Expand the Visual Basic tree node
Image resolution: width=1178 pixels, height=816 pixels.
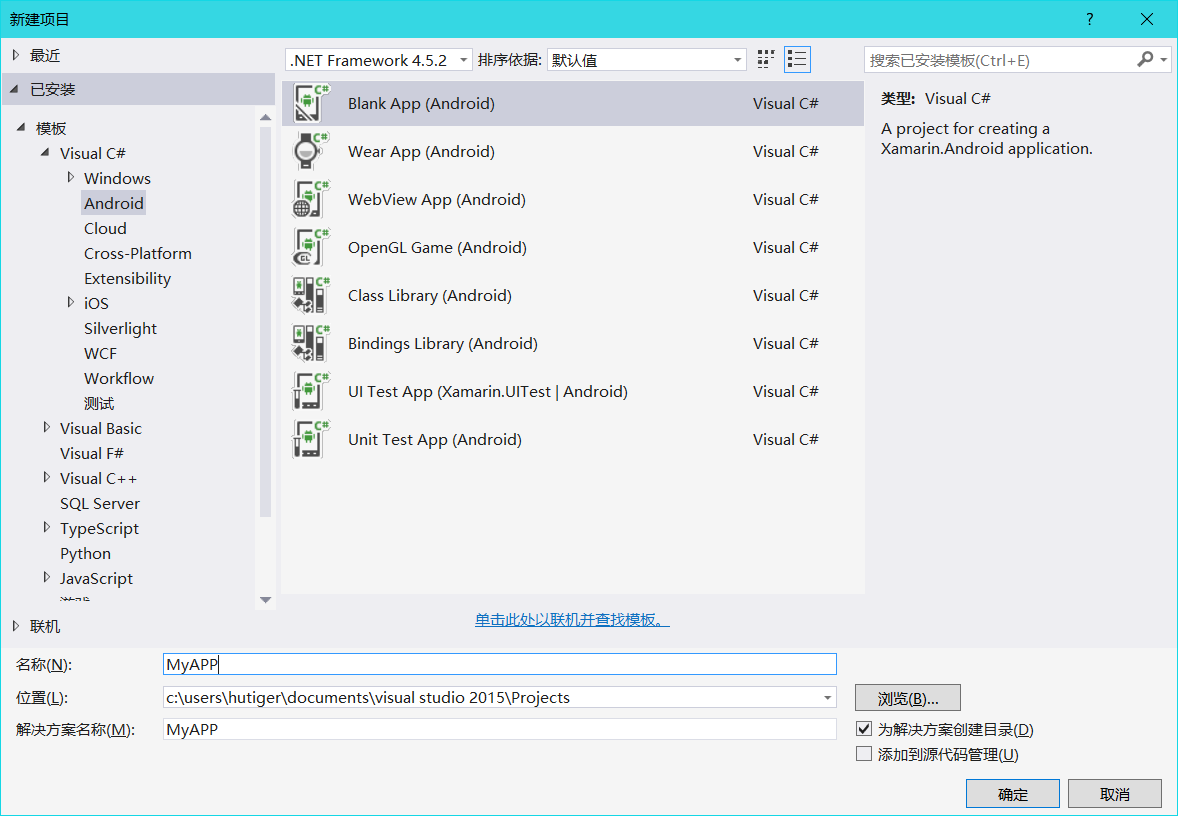point(47,428)
